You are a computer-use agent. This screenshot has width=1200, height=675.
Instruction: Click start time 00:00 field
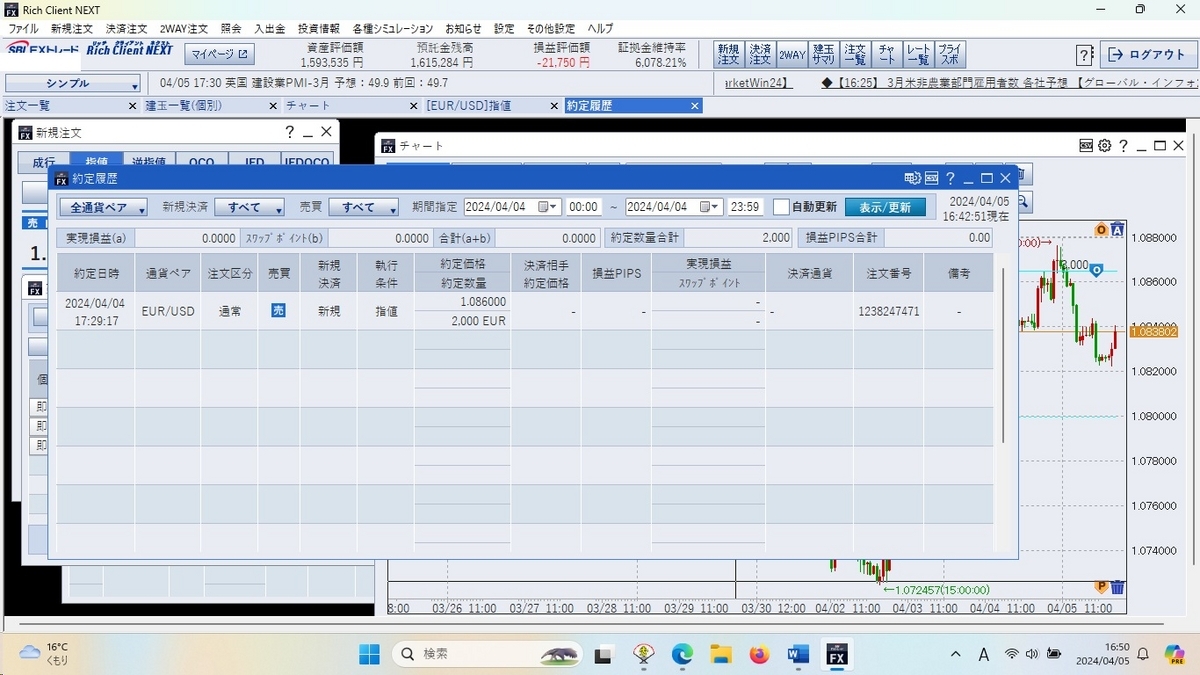583,207
